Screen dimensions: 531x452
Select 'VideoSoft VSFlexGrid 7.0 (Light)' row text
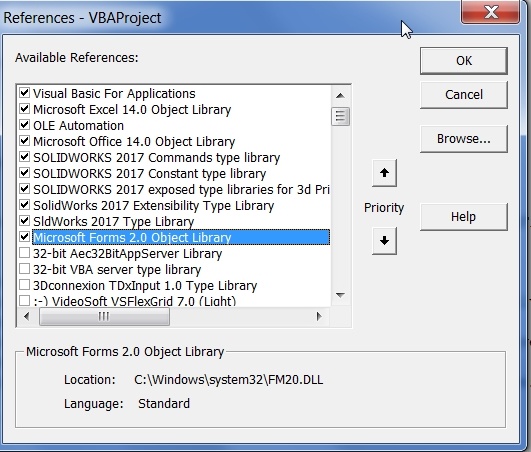134,301
